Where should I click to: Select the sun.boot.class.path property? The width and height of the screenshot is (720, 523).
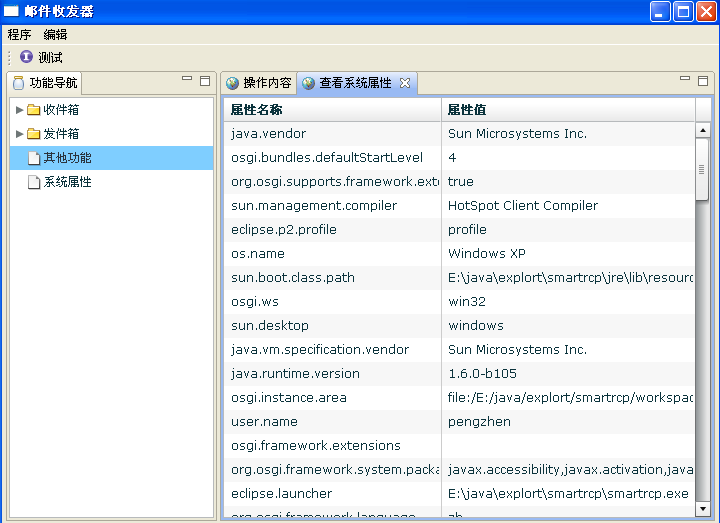293,278
